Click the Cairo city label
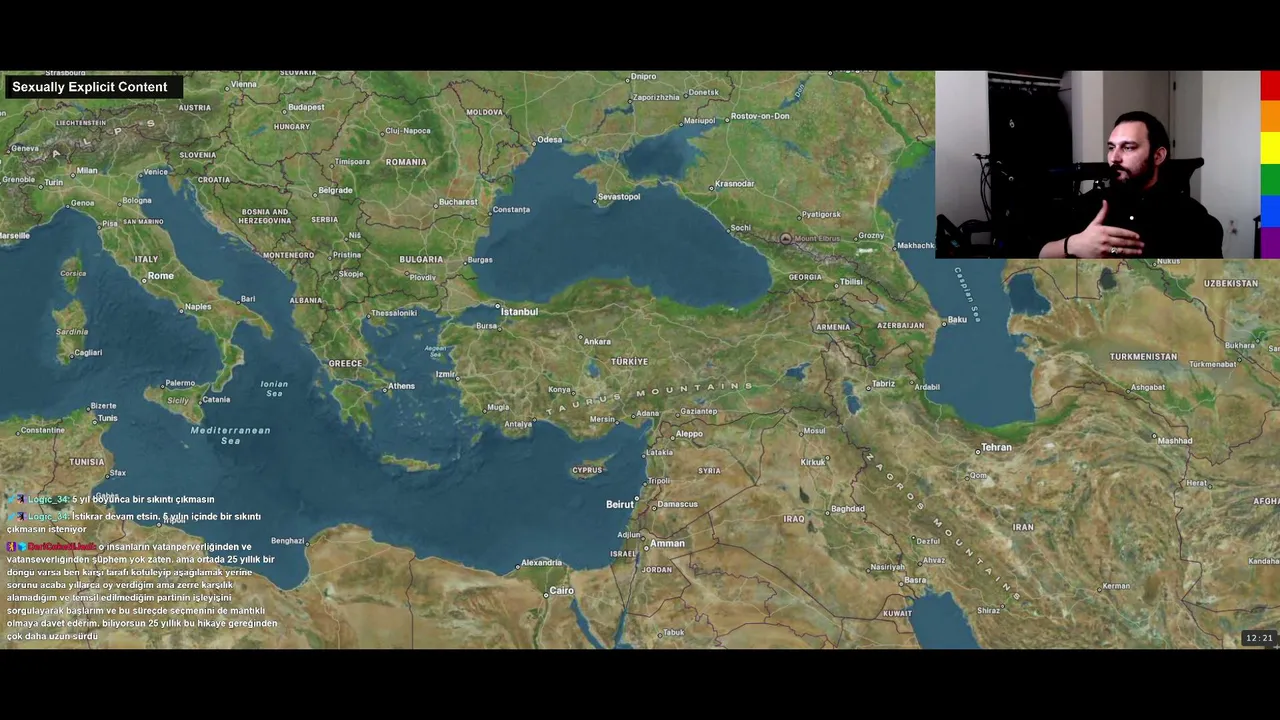The image size is (1280, 720). coord(562,591)
